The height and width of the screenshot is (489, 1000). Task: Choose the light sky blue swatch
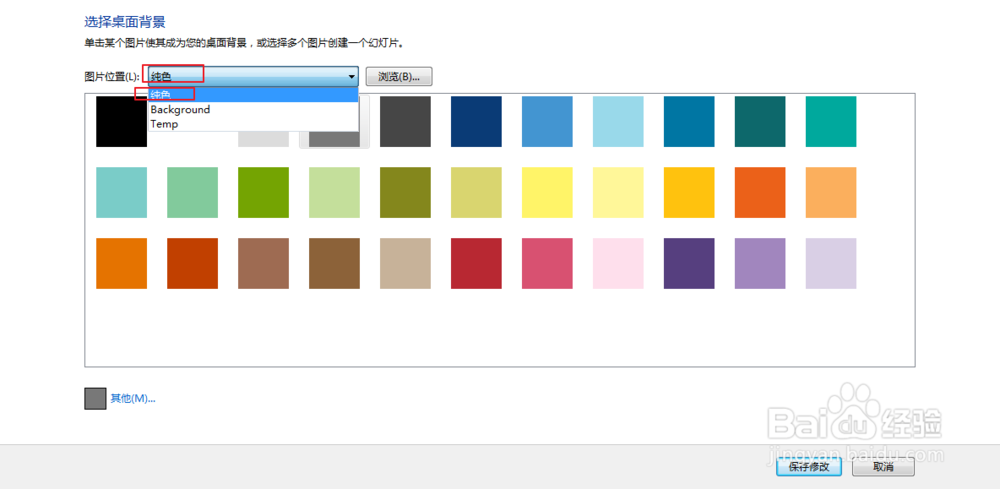tap(618, 121)
